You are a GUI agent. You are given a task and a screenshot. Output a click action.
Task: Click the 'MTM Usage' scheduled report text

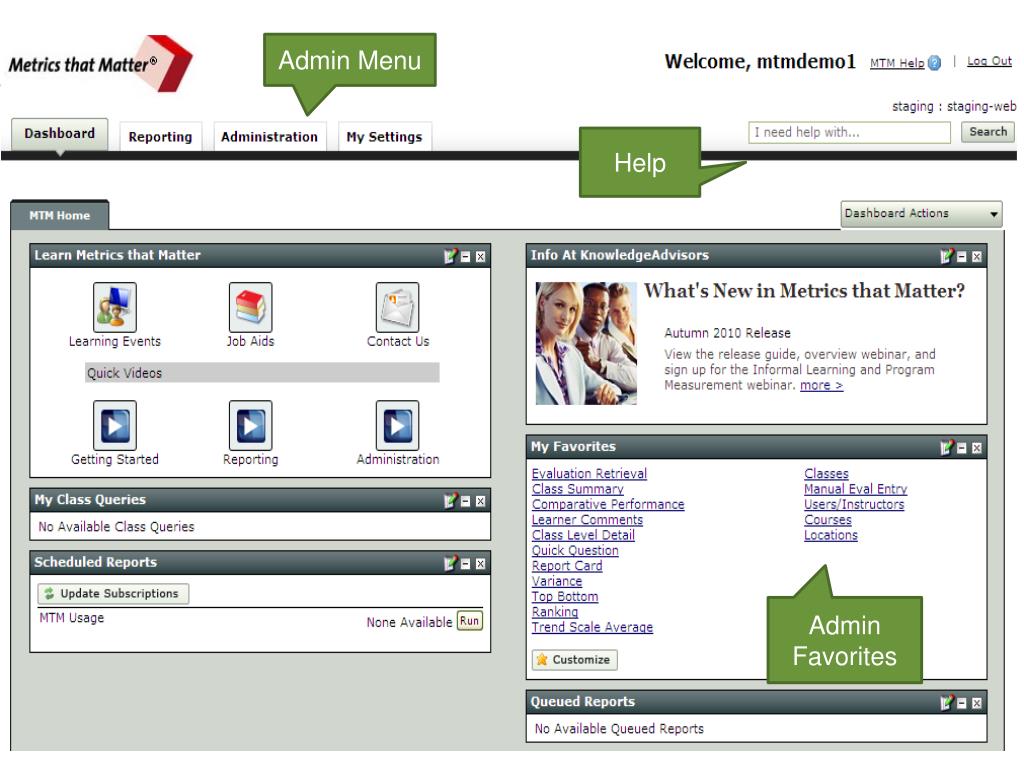pos(71,618)
